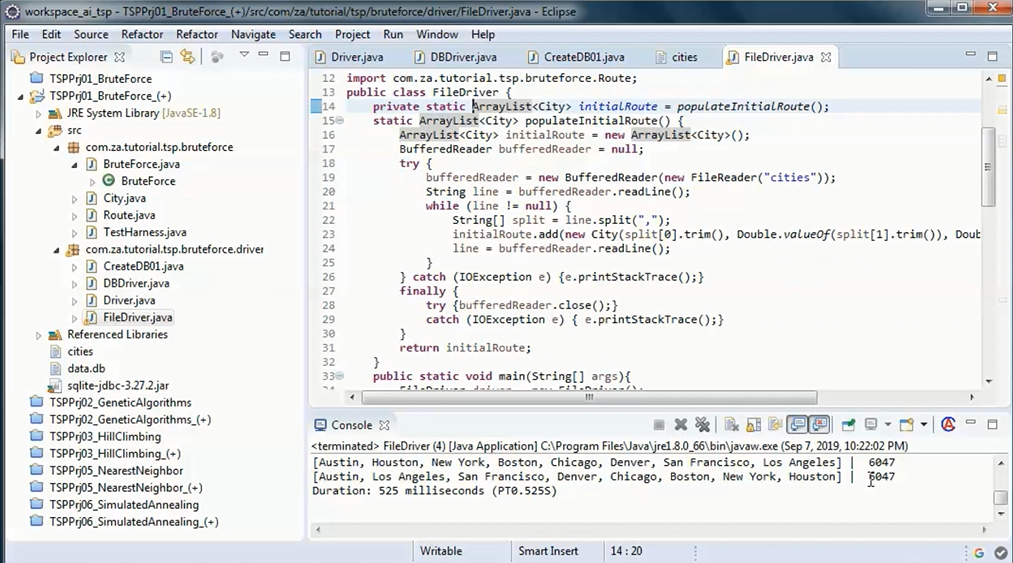This screenshot has width=1013, height=563.
Task: Clear the Console output
Action: [x=731, y=425]
